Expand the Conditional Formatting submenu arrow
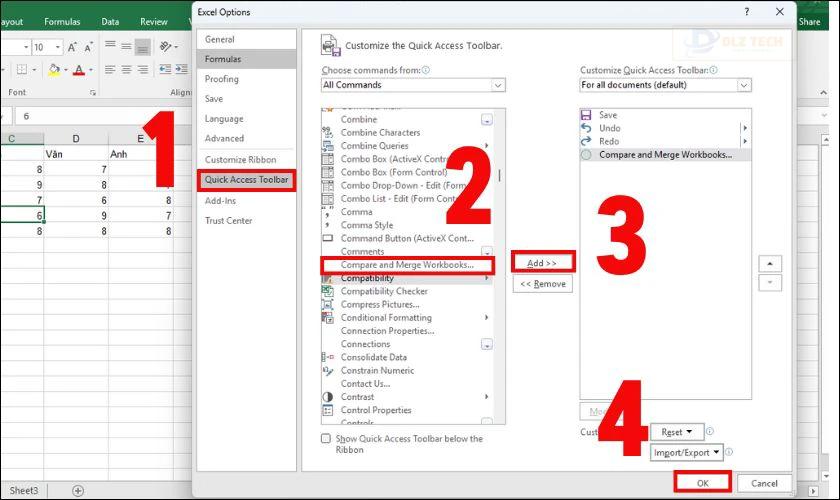 click(486, 318)
